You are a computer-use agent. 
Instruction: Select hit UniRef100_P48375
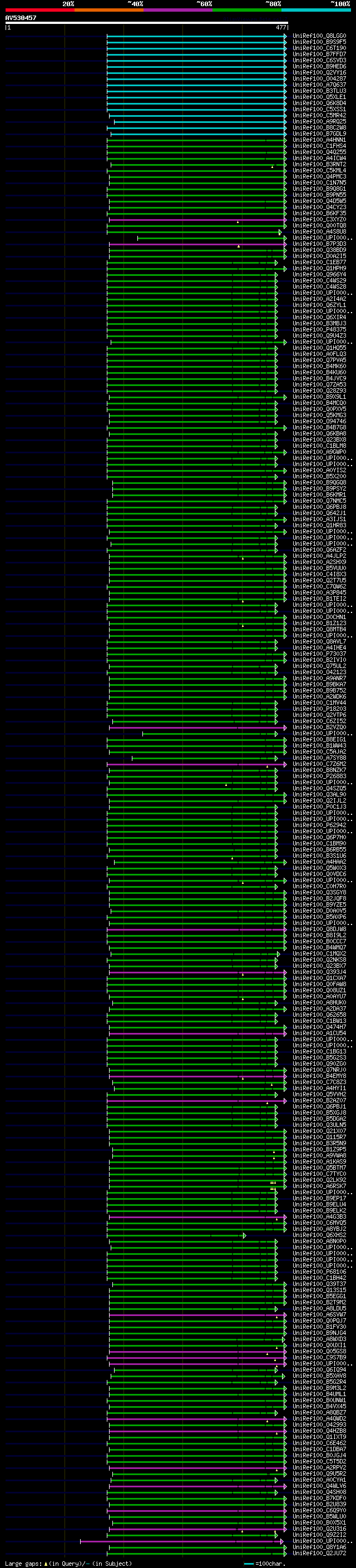[x=319, y=329]
